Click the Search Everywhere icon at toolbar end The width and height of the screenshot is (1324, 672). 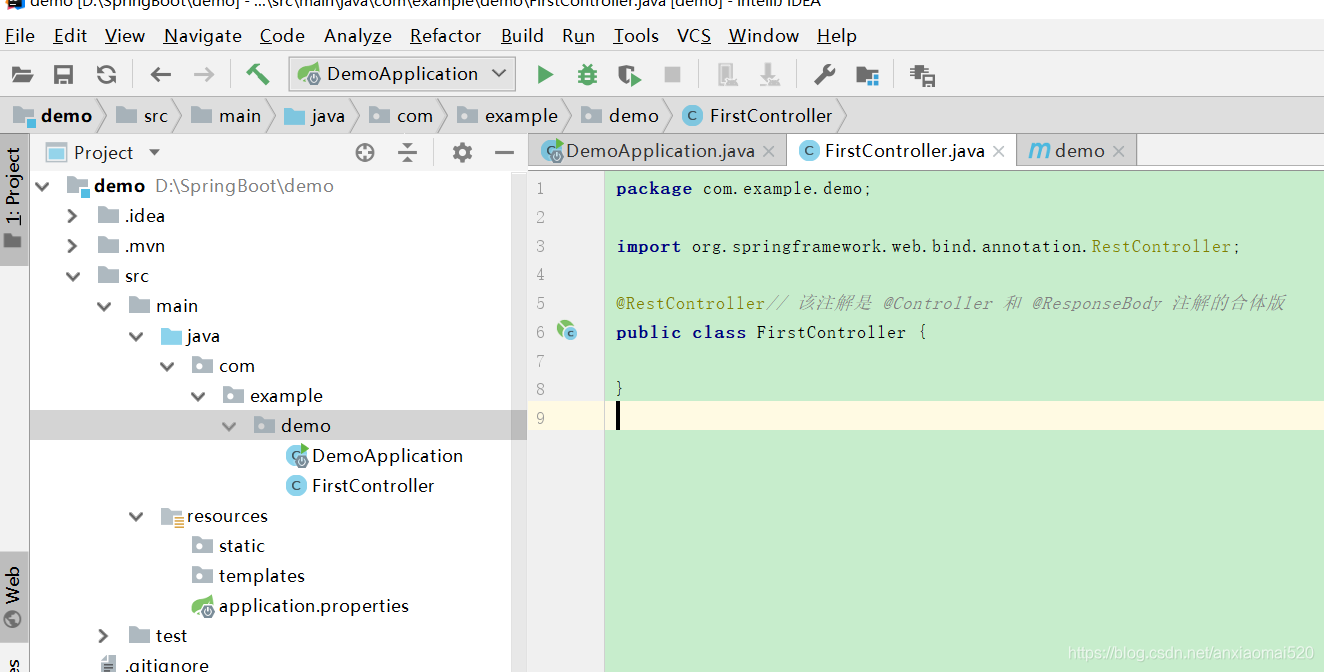pyautogui.click(x=922, y=75)
